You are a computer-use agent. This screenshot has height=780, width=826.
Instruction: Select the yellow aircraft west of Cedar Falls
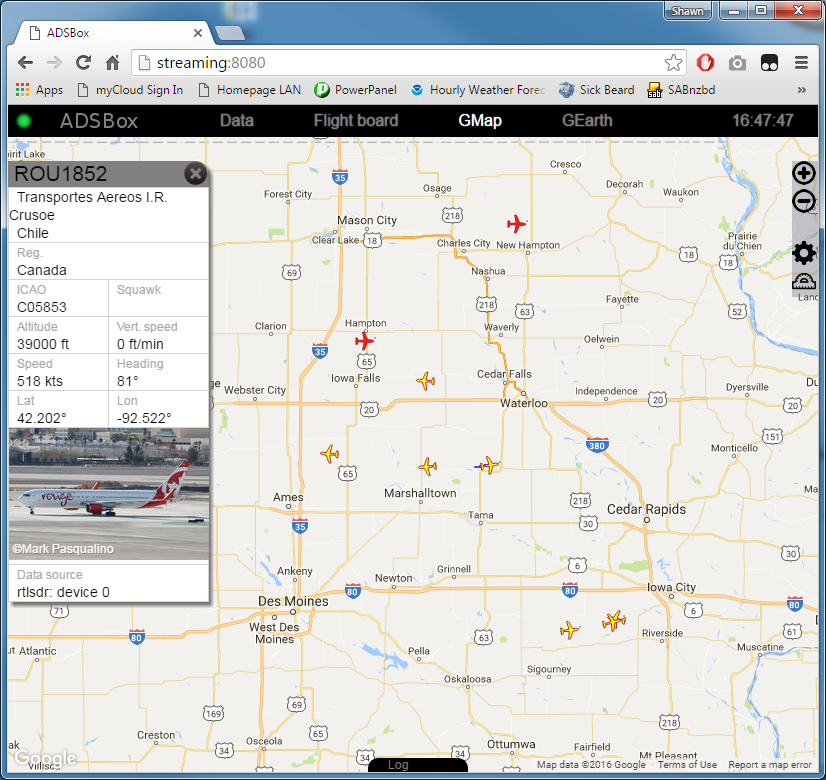[x=426, y=380]
